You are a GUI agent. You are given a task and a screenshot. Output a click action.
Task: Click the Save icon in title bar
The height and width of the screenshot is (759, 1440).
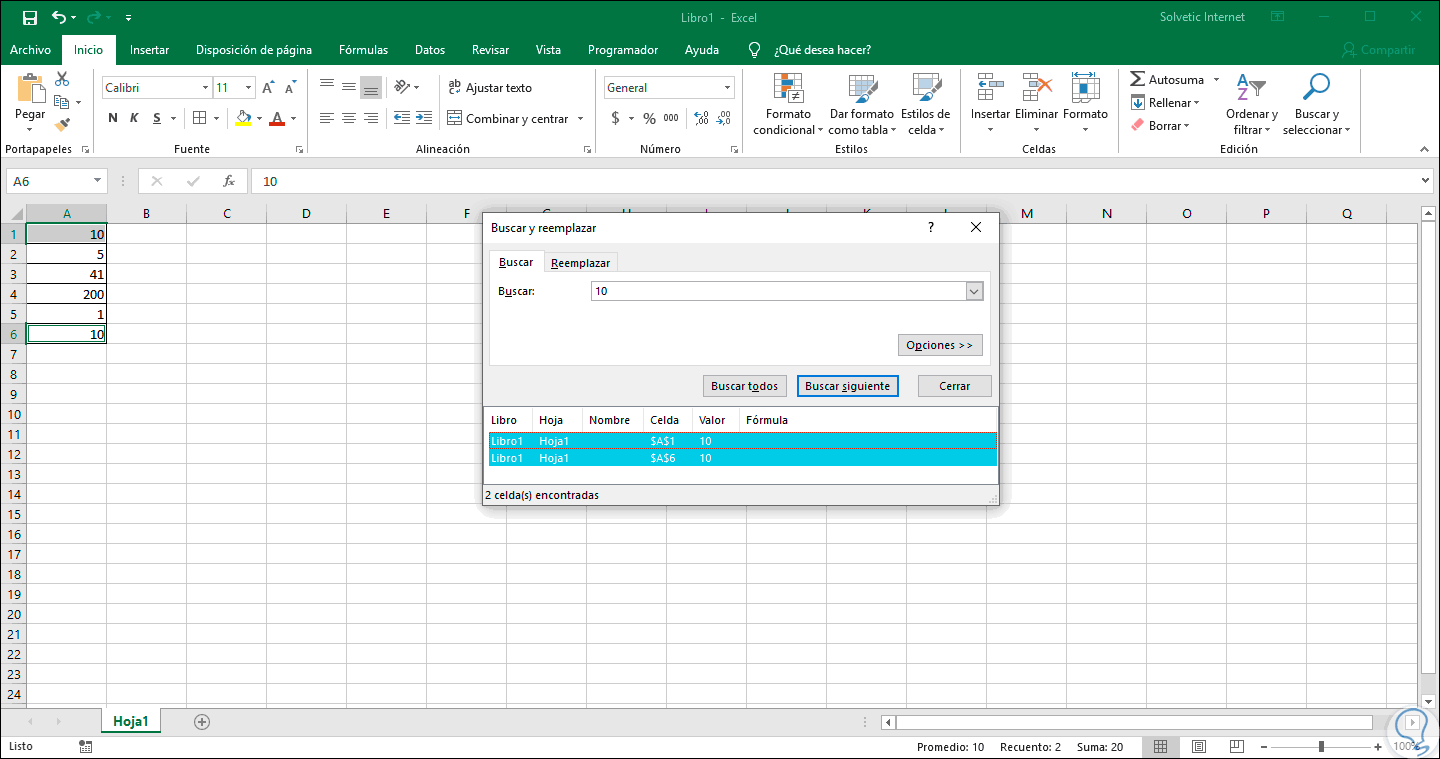point(29,17)
